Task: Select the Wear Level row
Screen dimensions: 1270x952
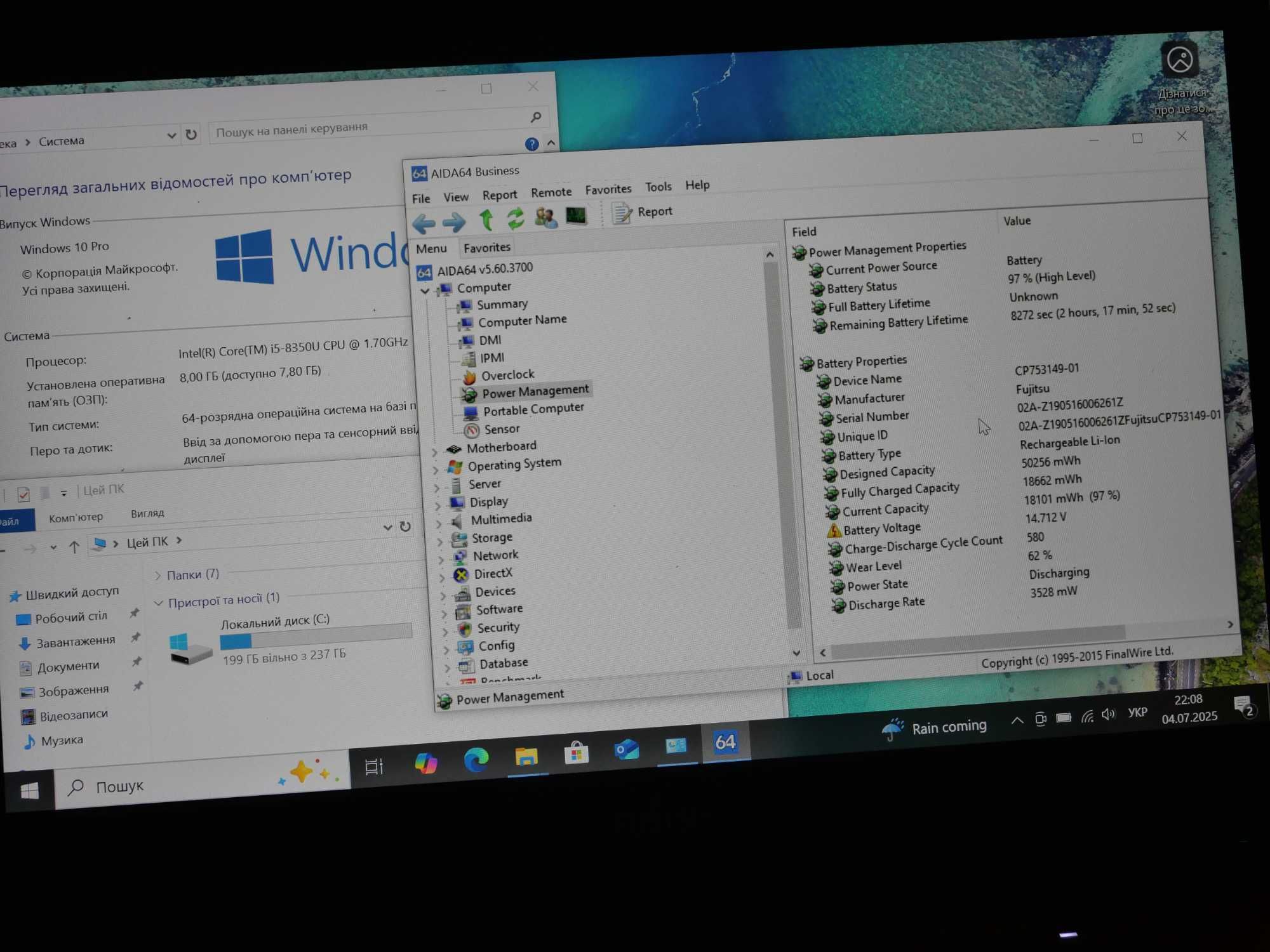Action: pos(866,567)
